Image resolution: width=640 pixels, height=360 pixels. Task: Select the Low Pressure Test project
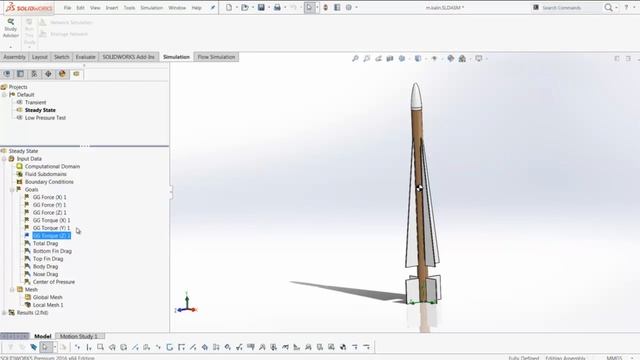pyautogui.click(x=45, y=118)
